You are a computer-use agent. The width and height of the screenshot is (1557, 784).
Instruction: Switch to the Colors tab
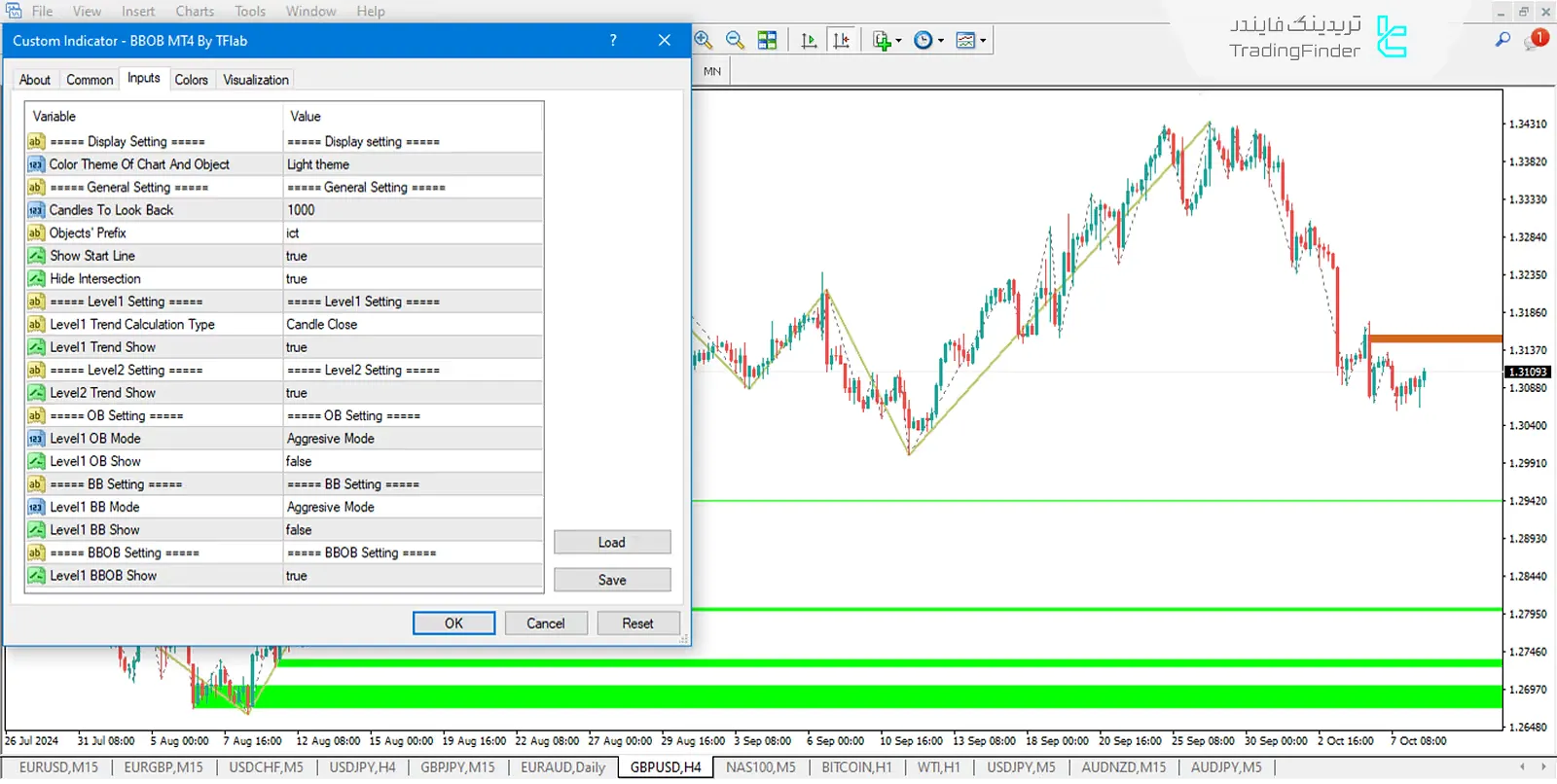(191, 80)
